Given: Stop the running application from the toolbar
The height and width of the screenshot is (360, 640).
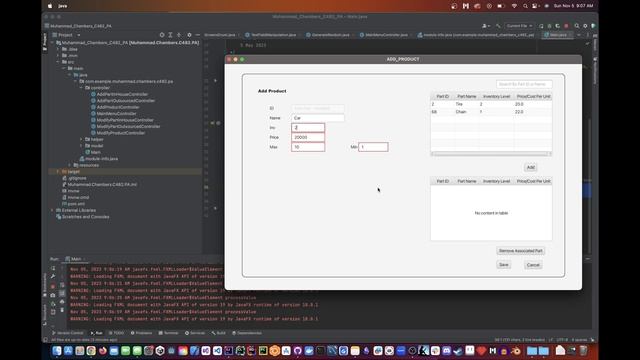Looking at the screenshot, I should point(566,26).
